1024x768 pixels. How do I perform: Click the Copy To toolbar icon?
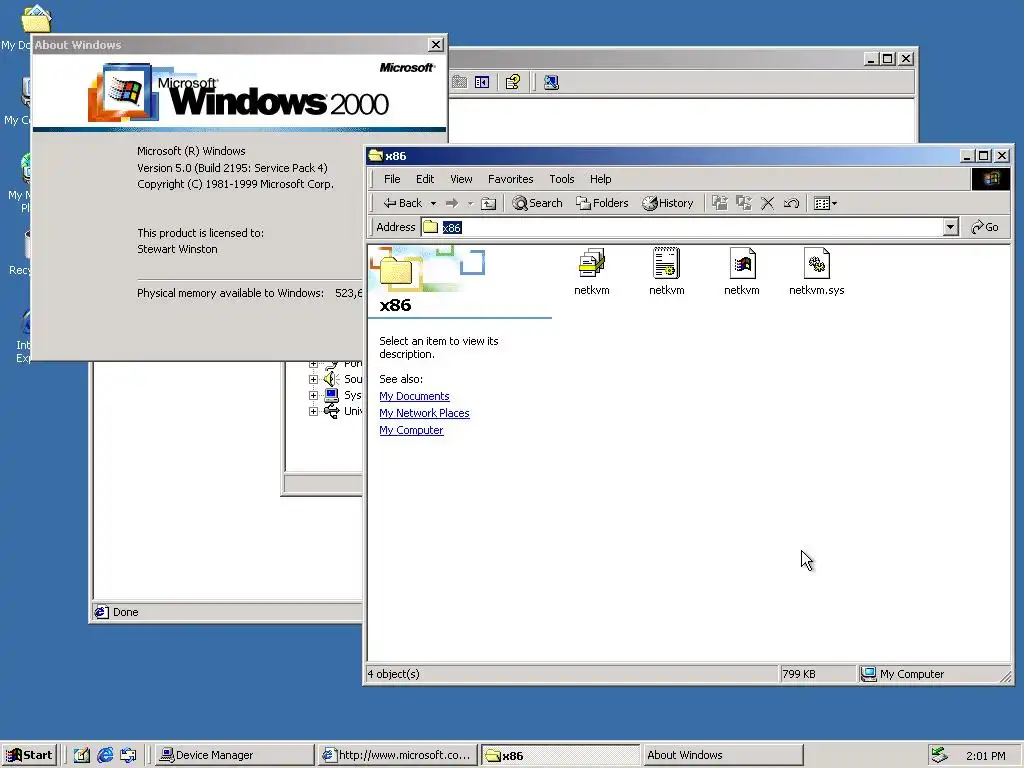(x=744, y=203)
